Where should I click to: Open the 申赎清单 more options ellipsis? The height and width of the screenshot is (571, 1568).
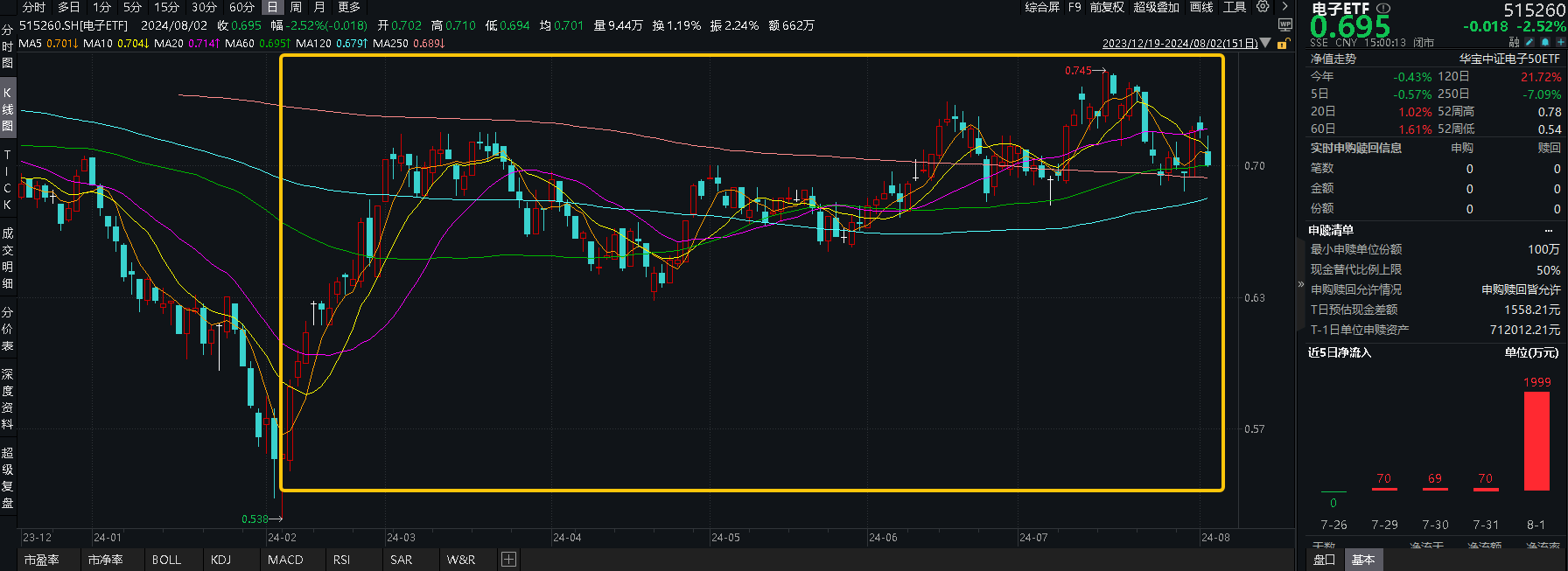pyautogui.click(x=1549, y=231)
